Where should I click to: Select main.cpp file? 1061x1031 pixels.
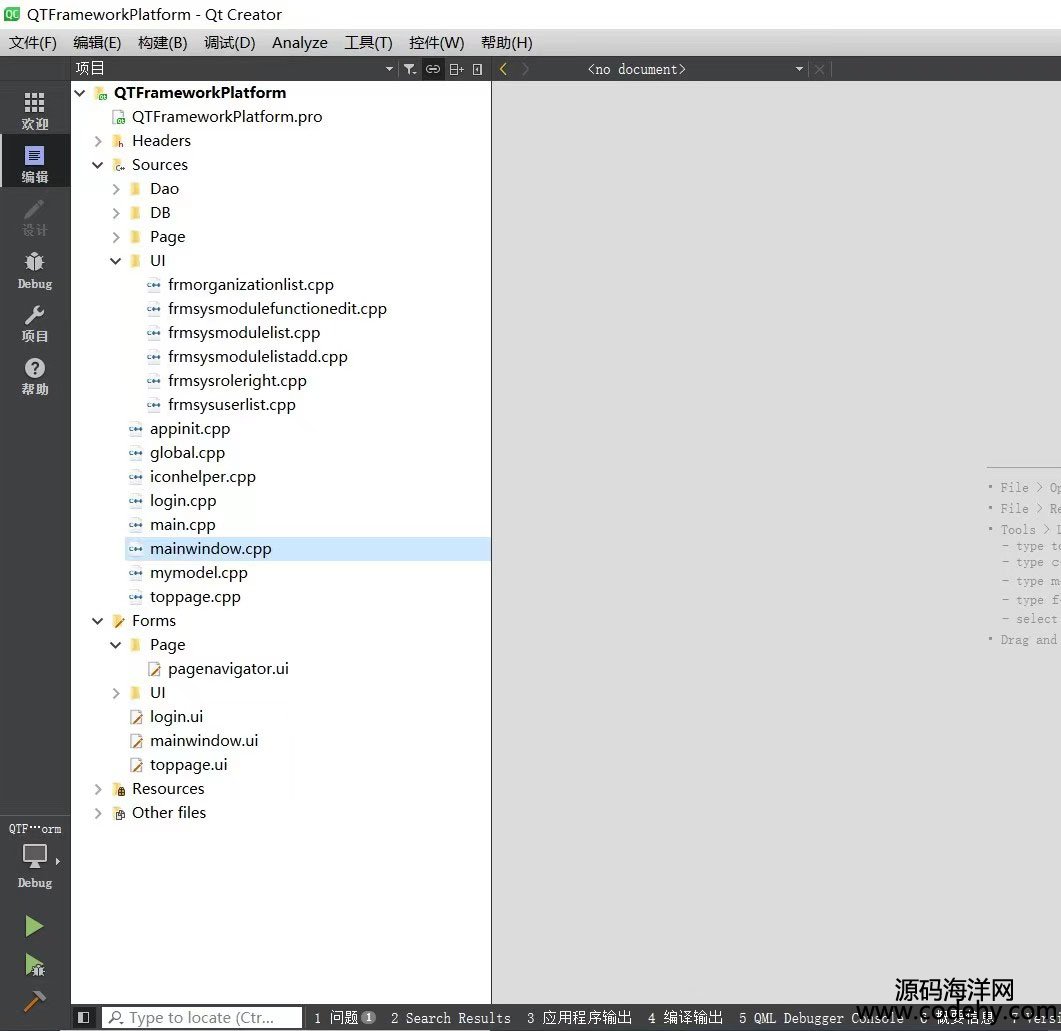(183, 525)
